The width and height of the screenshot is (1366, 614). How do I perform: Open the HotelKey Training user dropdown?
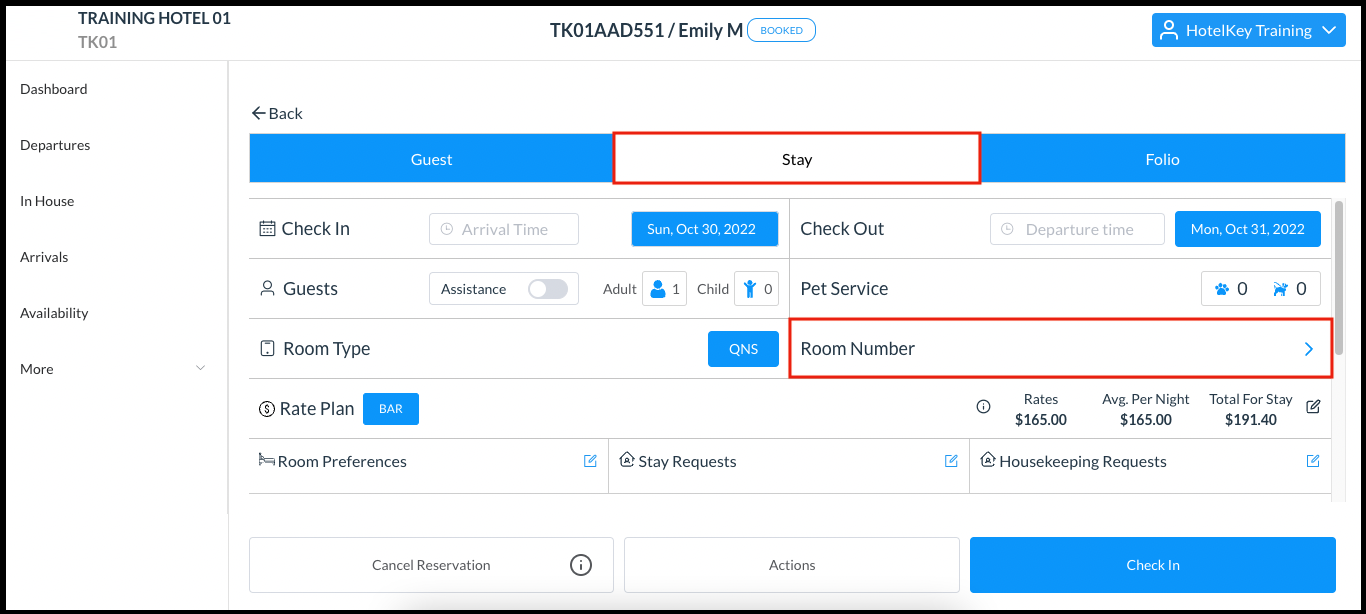(1248, 30)
